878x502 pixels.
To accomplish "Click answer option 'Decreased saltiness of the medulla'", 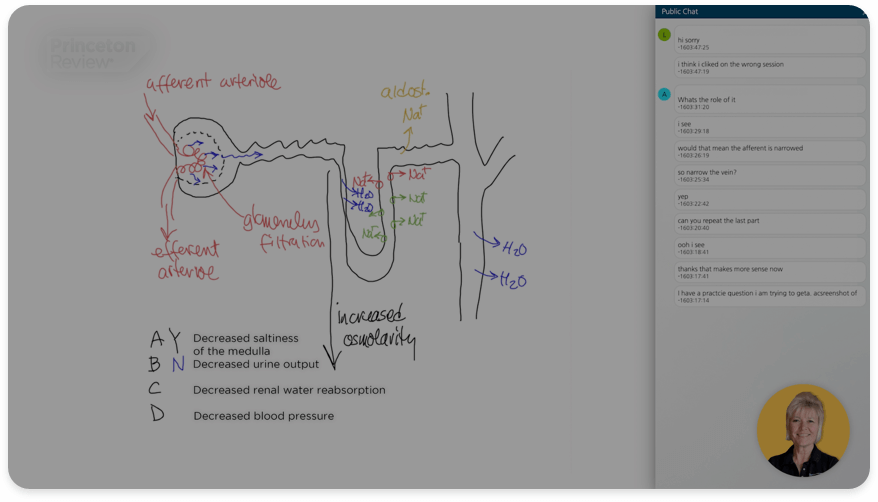I will pyautogui.click(x=232, y=344).
